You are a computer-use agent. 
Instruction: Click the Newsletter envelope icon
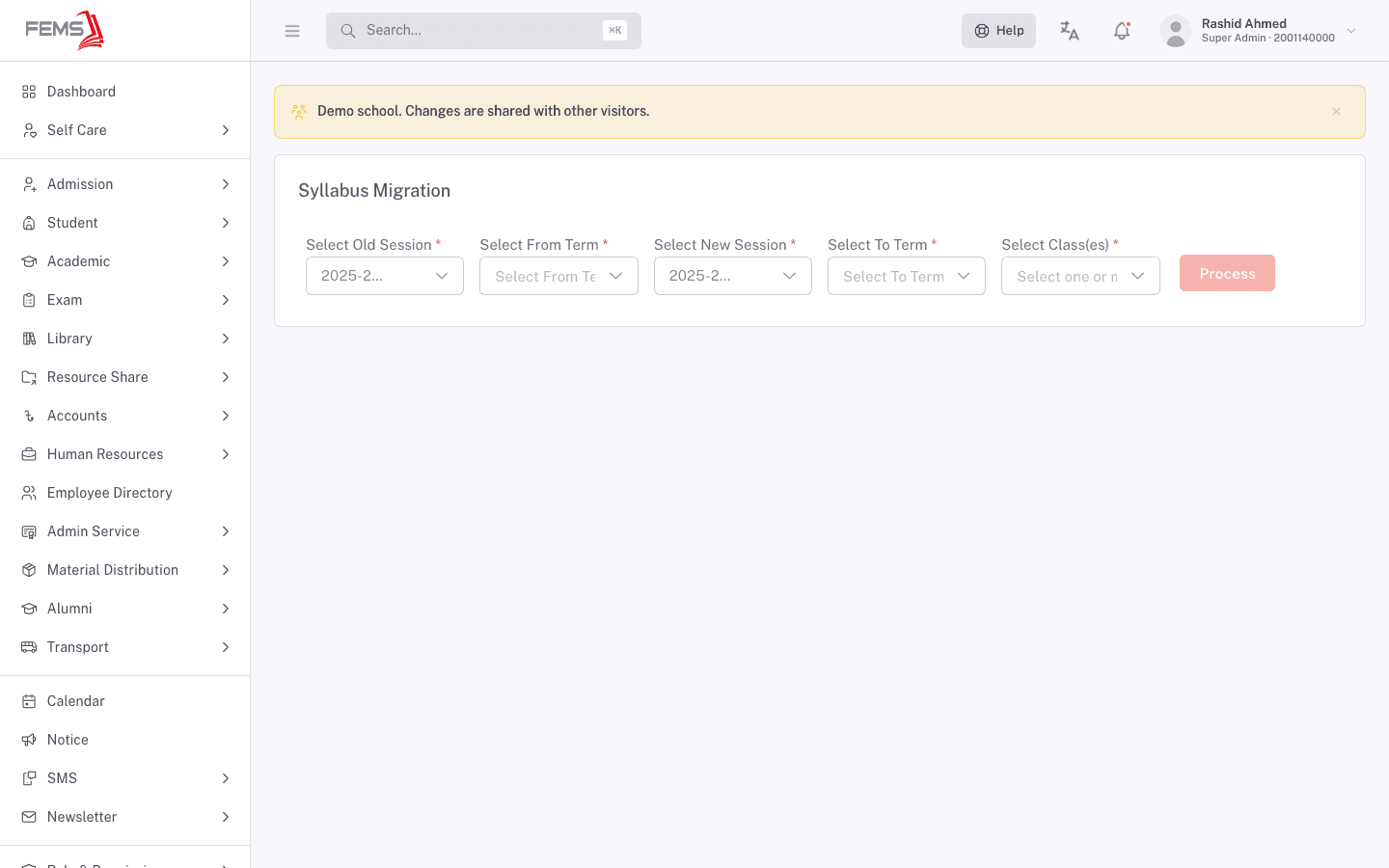point(29,817)
